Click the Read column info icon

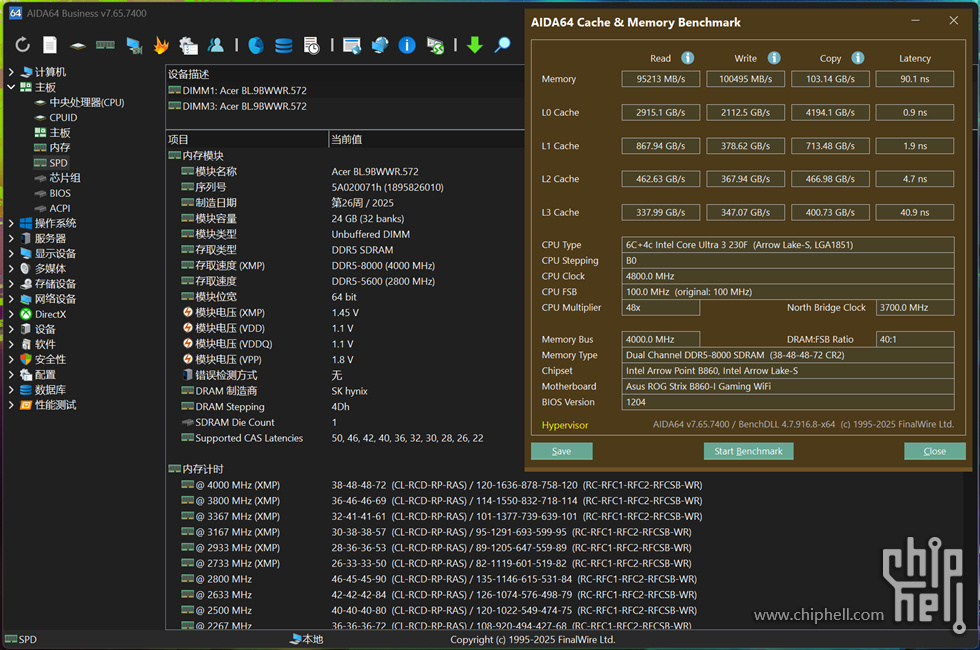pos(688,58)
